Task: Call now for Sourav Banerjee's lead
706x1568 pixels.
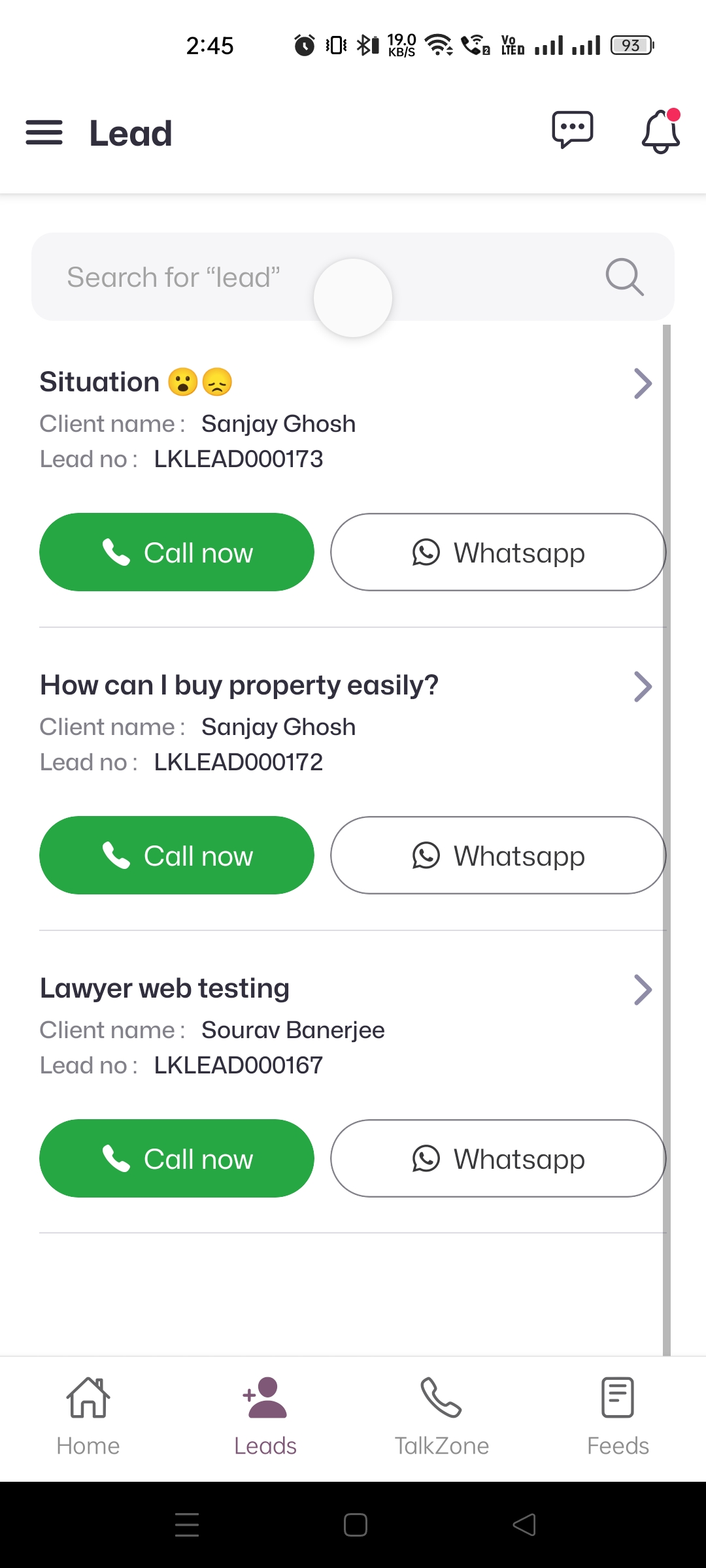Action: click(x=176, y=1158)
